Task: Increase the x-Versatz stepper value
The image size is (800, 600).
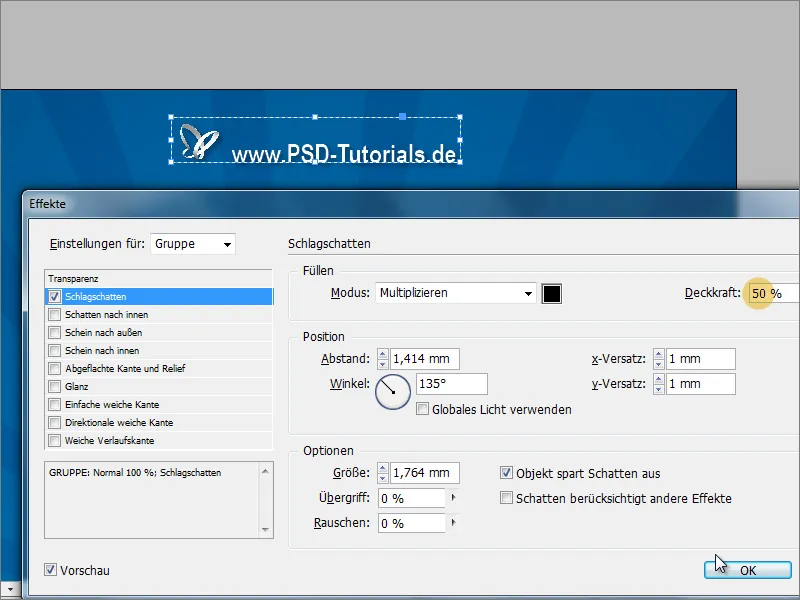Action: (x=657, y=354)
